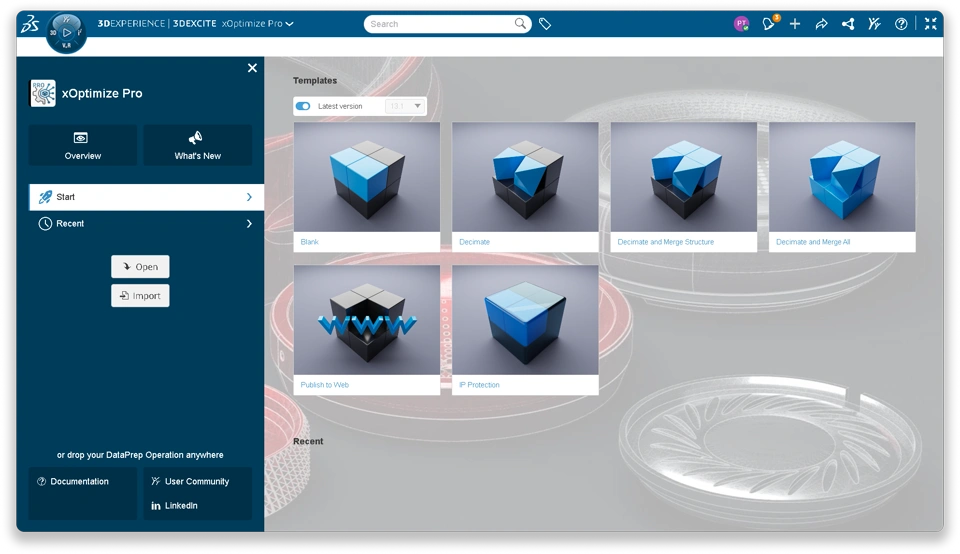960x554 pixels.
Task: Click the plus add icon
Action: (795, 24)
